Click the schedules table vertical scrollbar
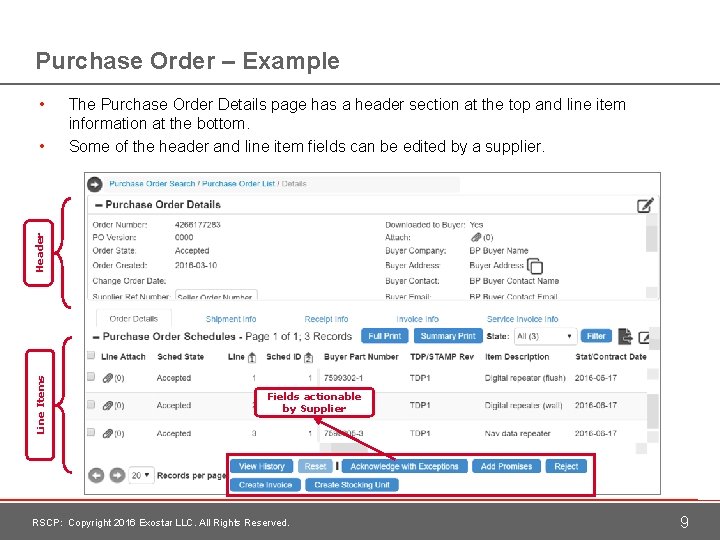This screenshot has height=540, width=720. tap(652, 411)
